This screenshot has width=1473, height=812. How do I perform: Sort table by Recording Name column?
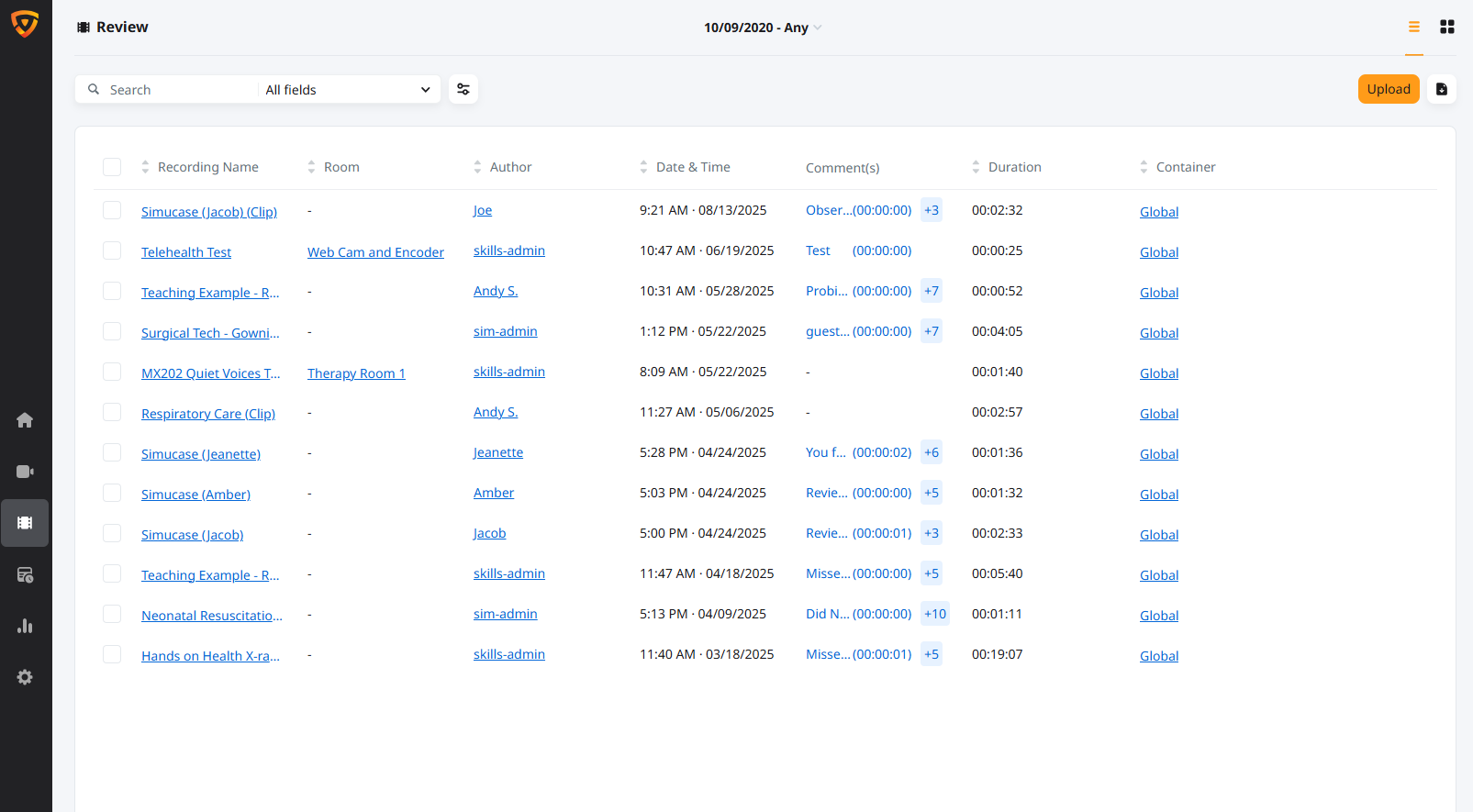click(207, 167)
